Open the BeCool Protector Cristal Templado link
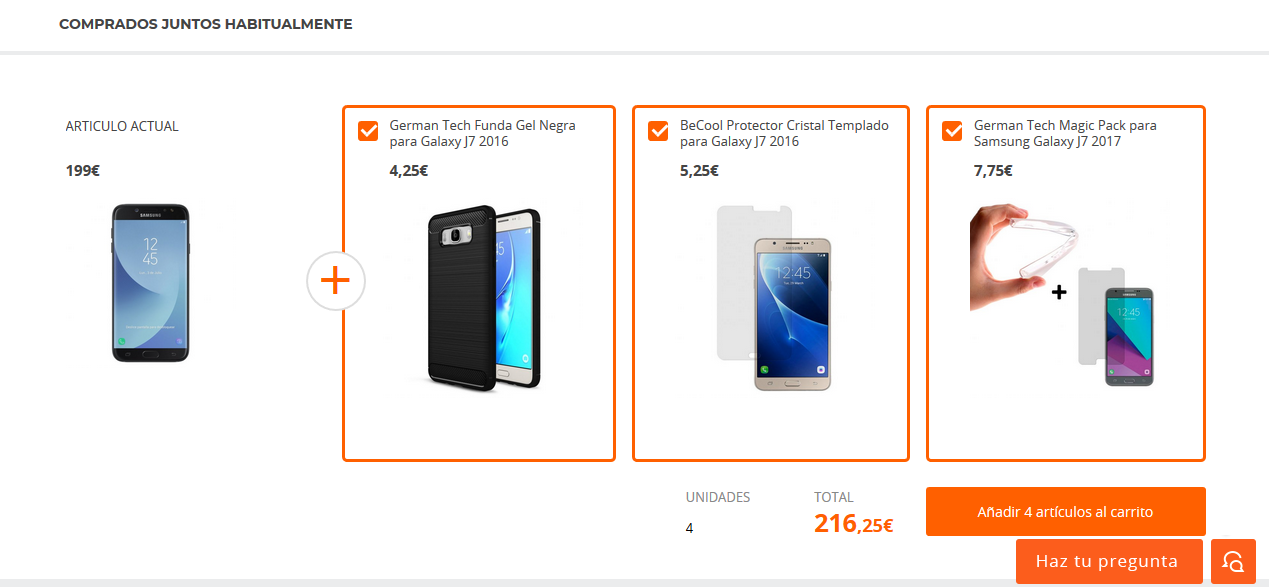 tap(783, 133)
